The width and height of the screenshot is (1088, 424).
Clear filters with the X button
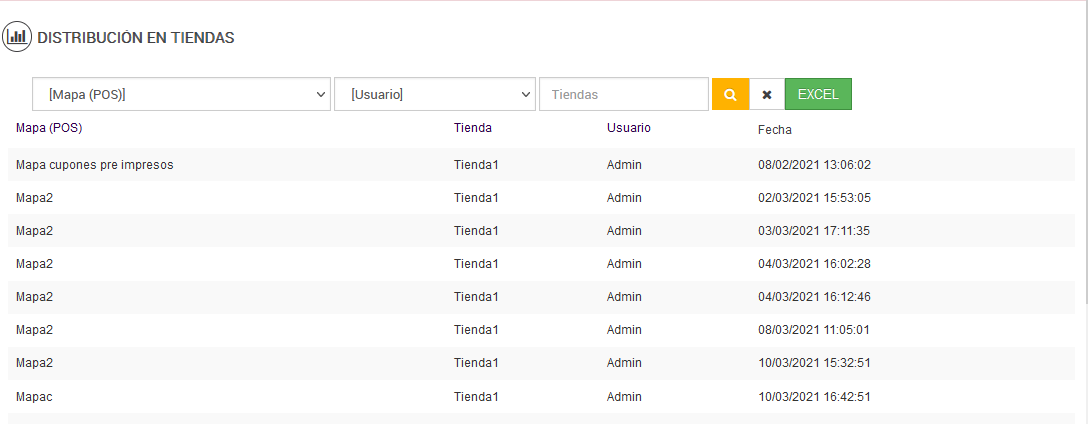pyautogui.click(x=767, y=95)
